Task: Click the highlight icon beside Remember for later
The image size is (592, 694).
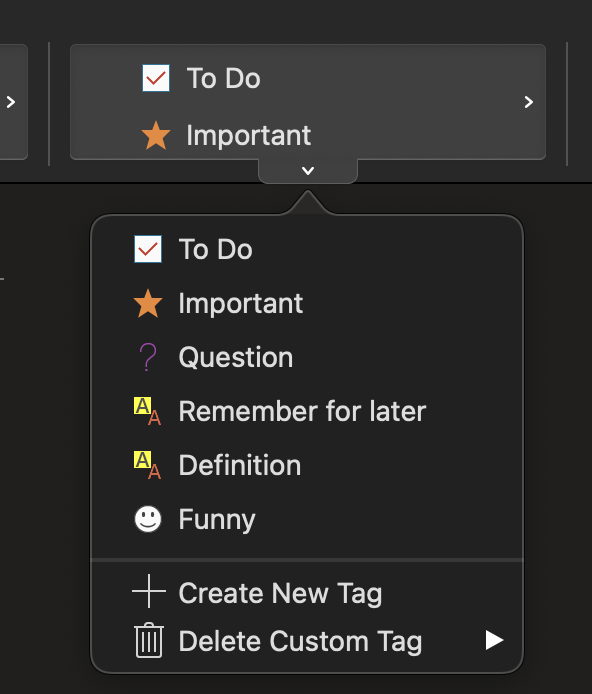Action: 148,411
